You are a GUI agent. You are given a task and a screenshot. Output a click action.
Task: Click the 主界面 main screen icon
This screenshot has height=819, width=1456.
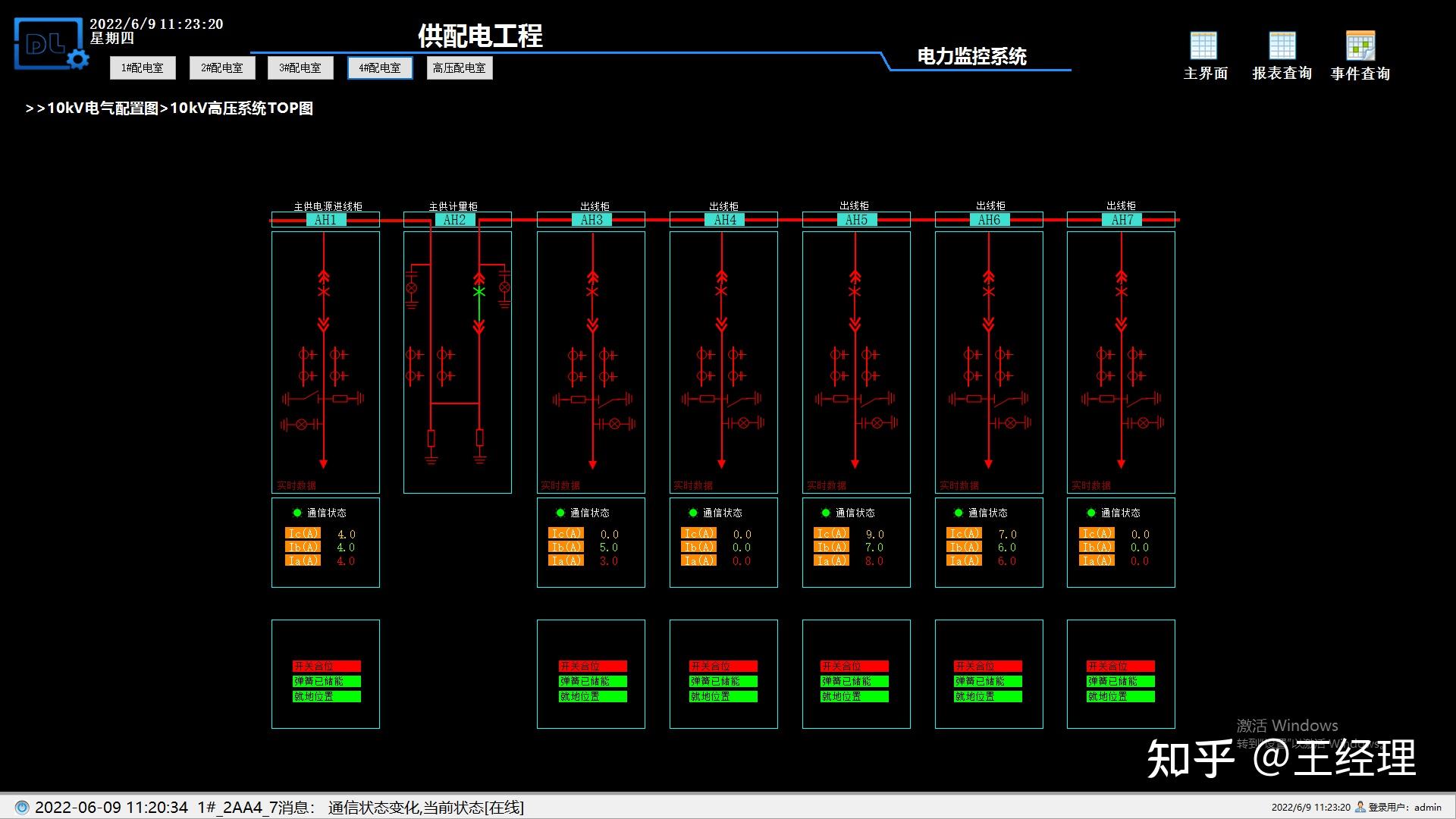[1203, 46]
